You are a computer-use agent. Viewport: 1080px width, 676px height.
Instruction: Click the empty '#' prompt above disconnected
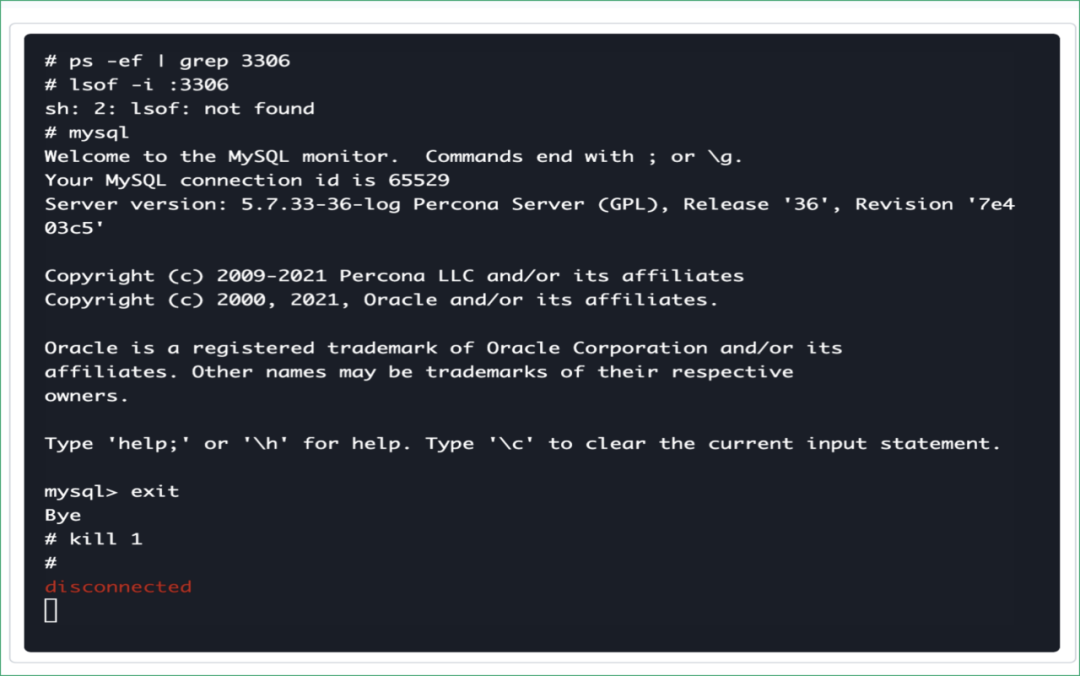click(51, 564)
